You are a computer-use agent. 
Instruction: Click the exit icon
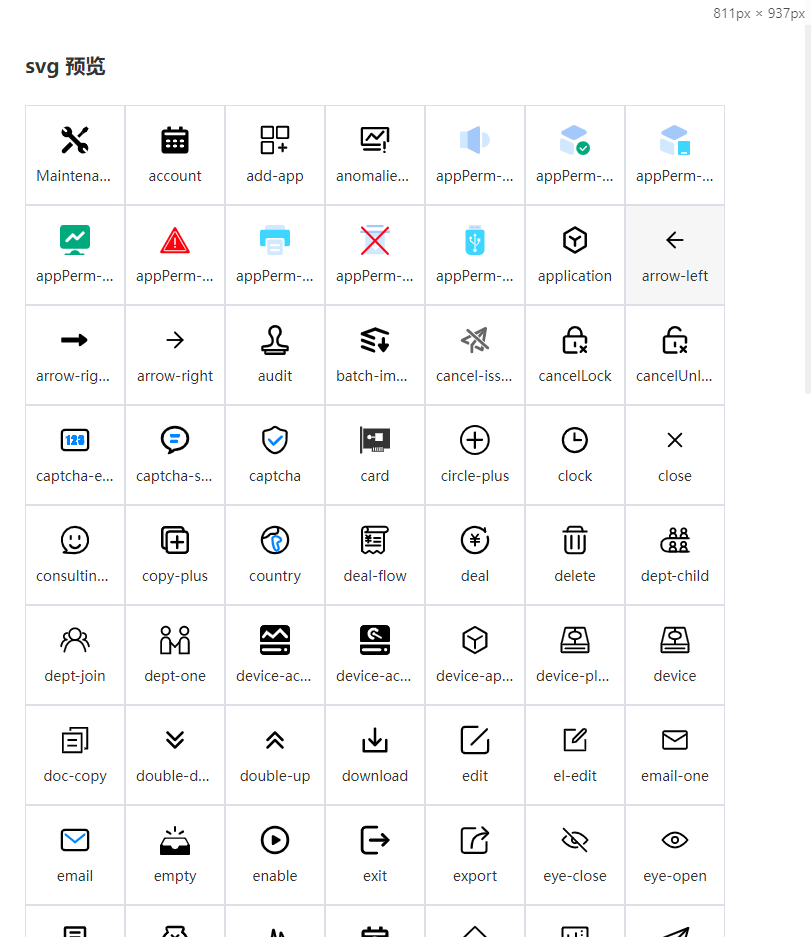click(375, 840)
